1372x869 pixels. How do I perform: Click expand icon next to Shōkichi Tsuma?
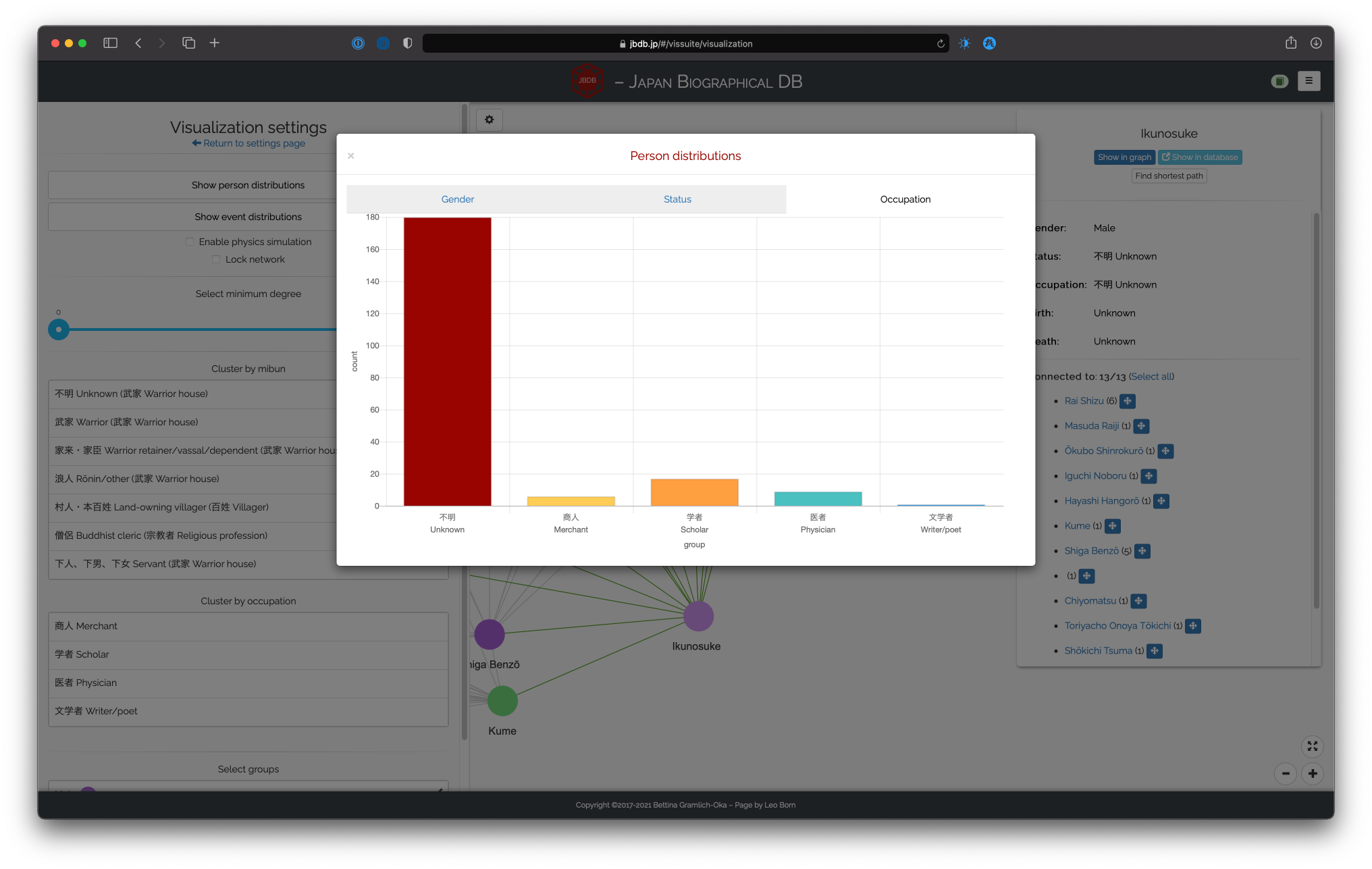[x=1154, y=651]
